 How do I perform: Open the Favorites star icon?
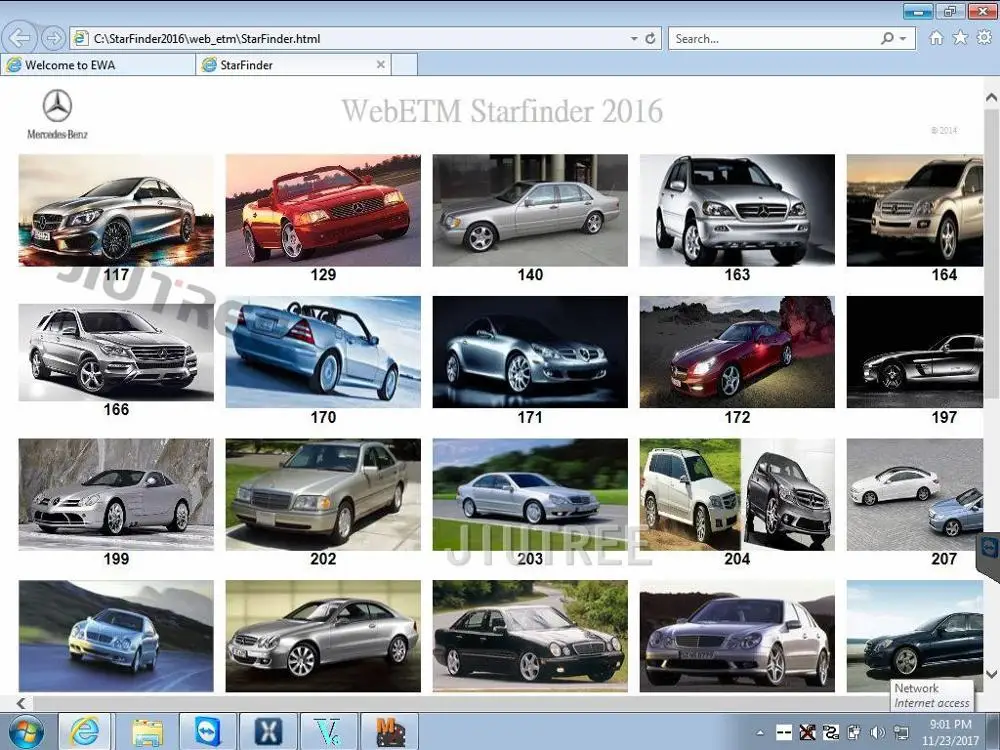(960, 39)
